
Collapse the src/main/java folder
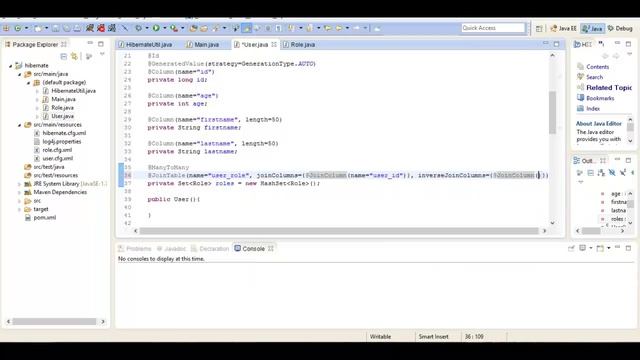(x=19, y=74)
